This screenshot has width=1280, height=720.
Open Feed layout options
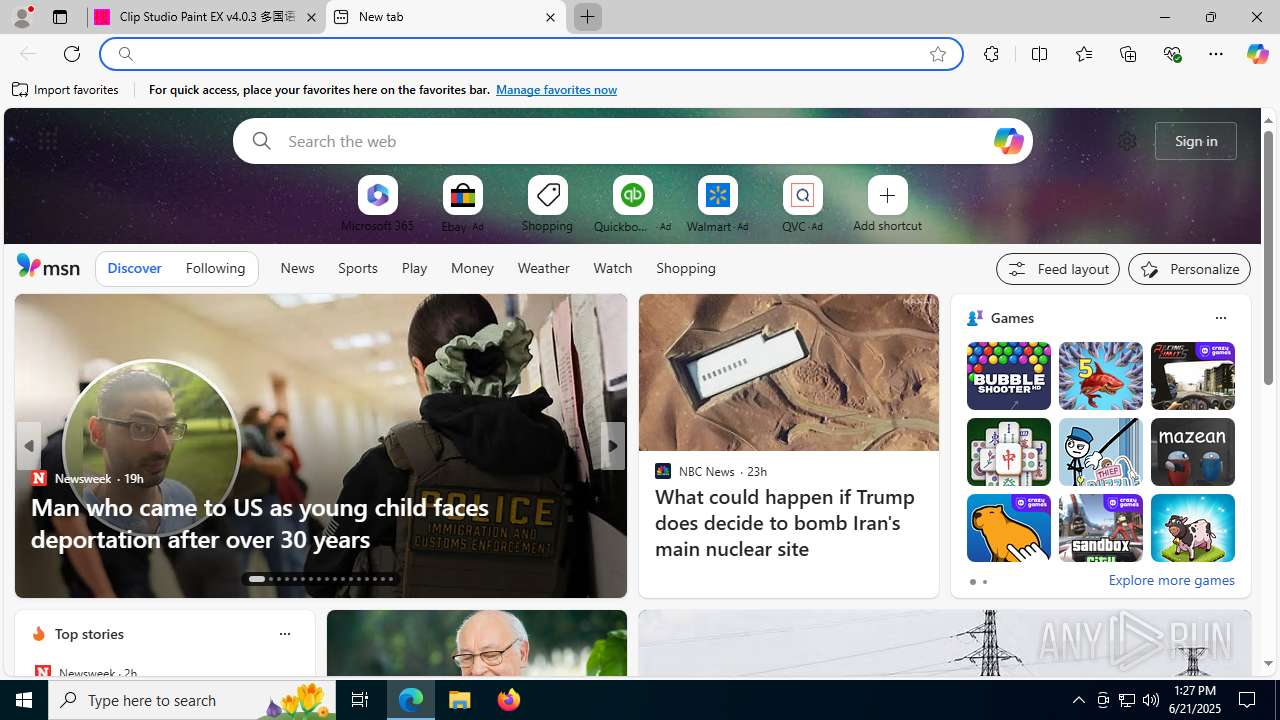coord(1057,269)
